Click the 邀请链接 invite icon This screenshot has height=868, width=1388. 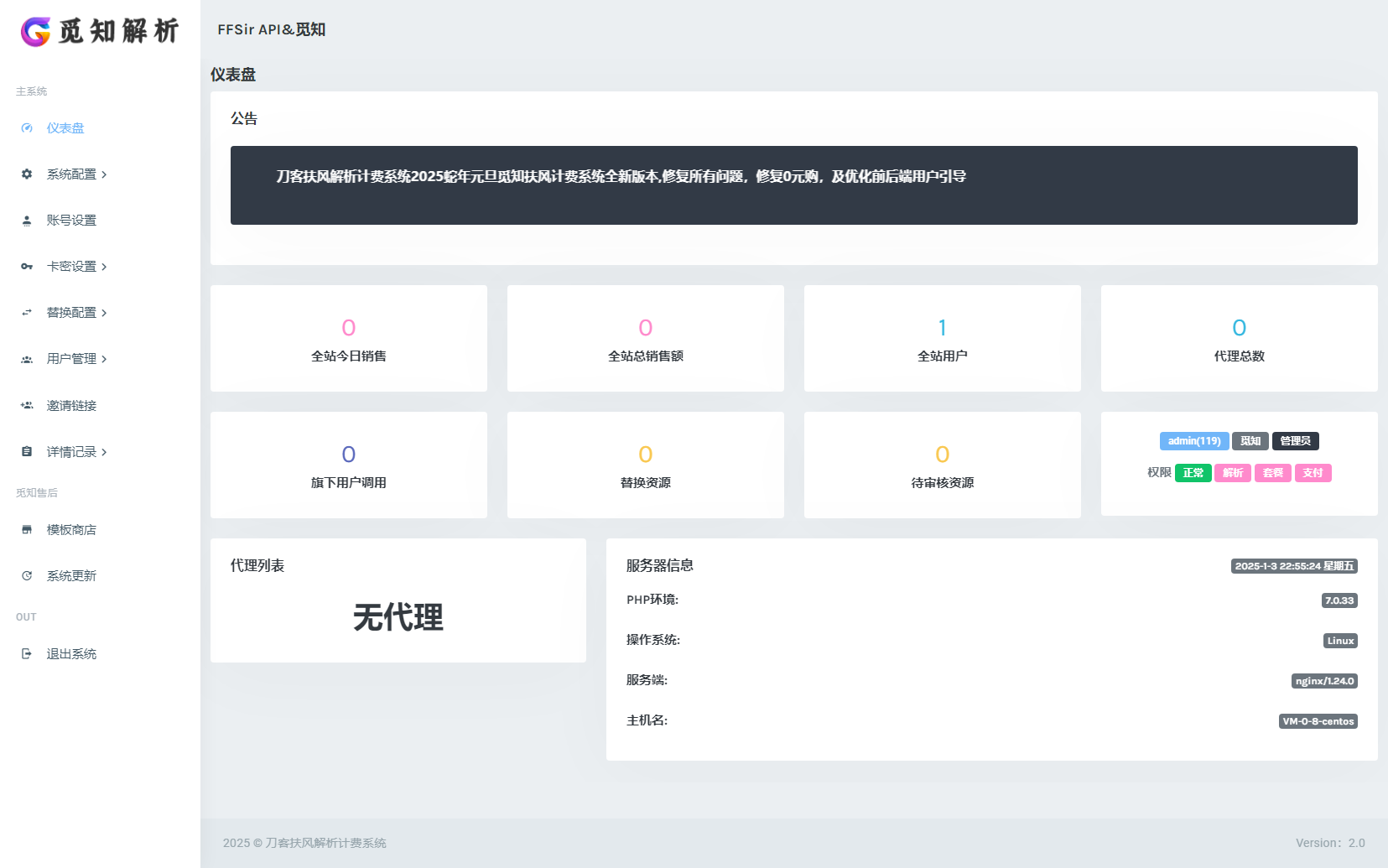pyautogui.click(x=26, y=405)
